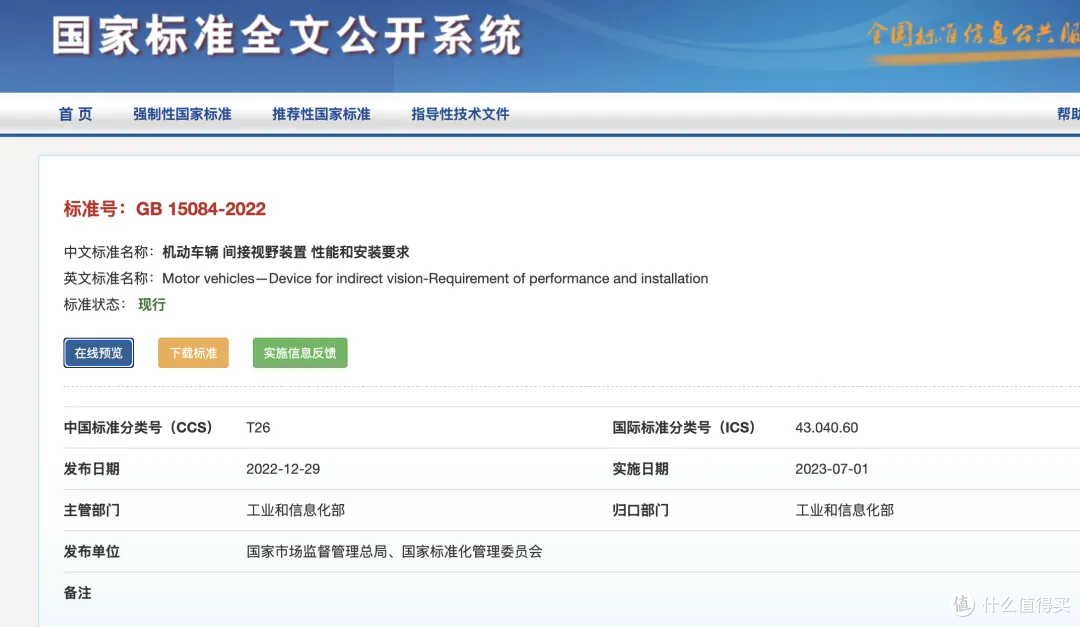The width and height of the screenshot is (1080, 627).
Task: Open the 首页 home menu item
Action: [75, 114]
